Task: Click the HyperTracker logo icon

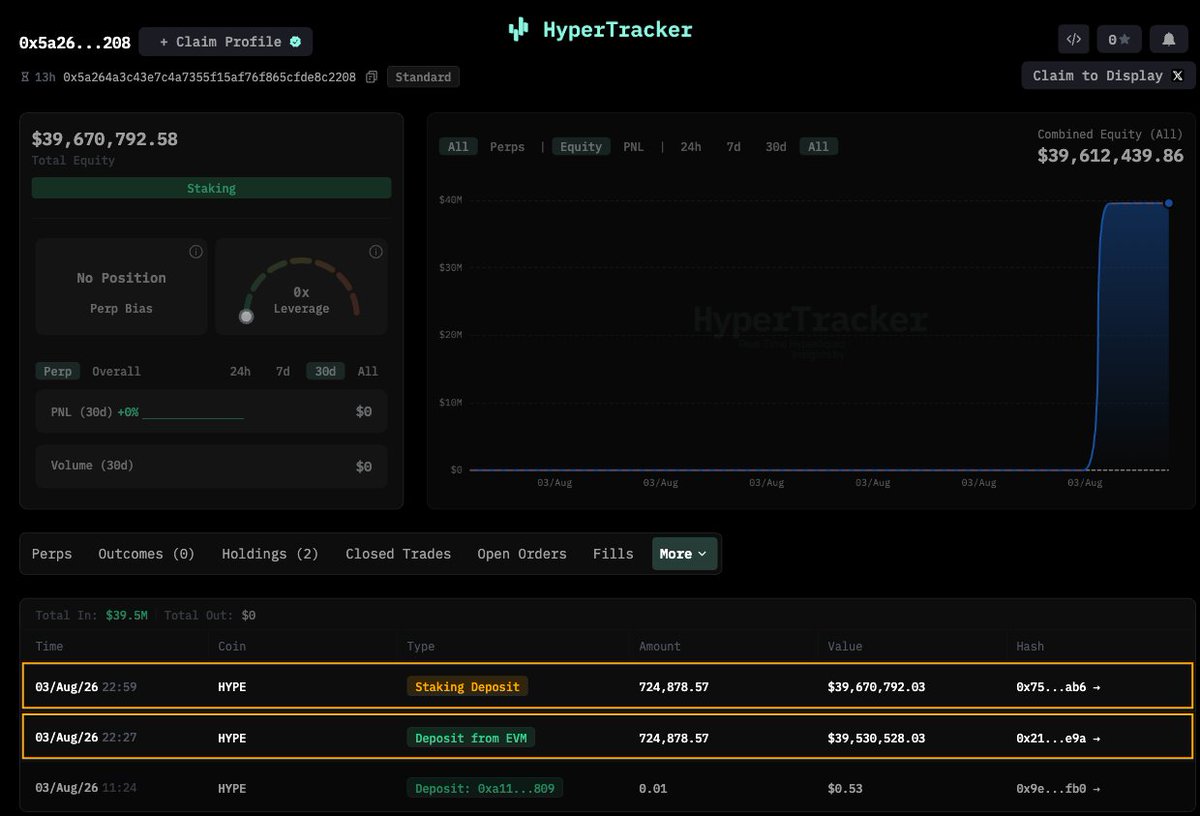Action: point(518,29)
